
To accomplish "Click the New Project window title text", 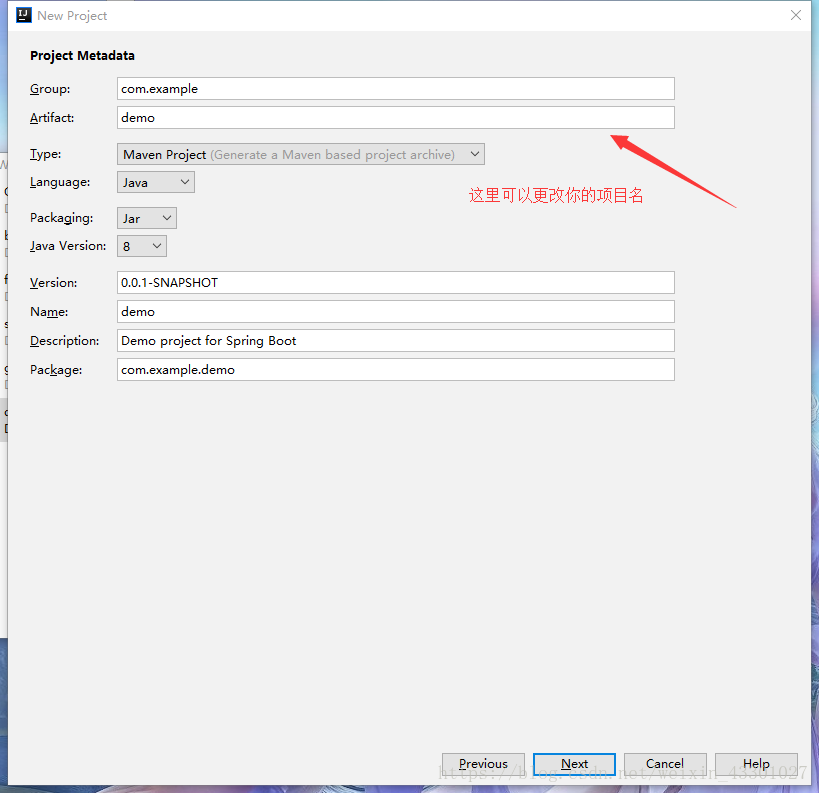I will (x=72, y=16).
